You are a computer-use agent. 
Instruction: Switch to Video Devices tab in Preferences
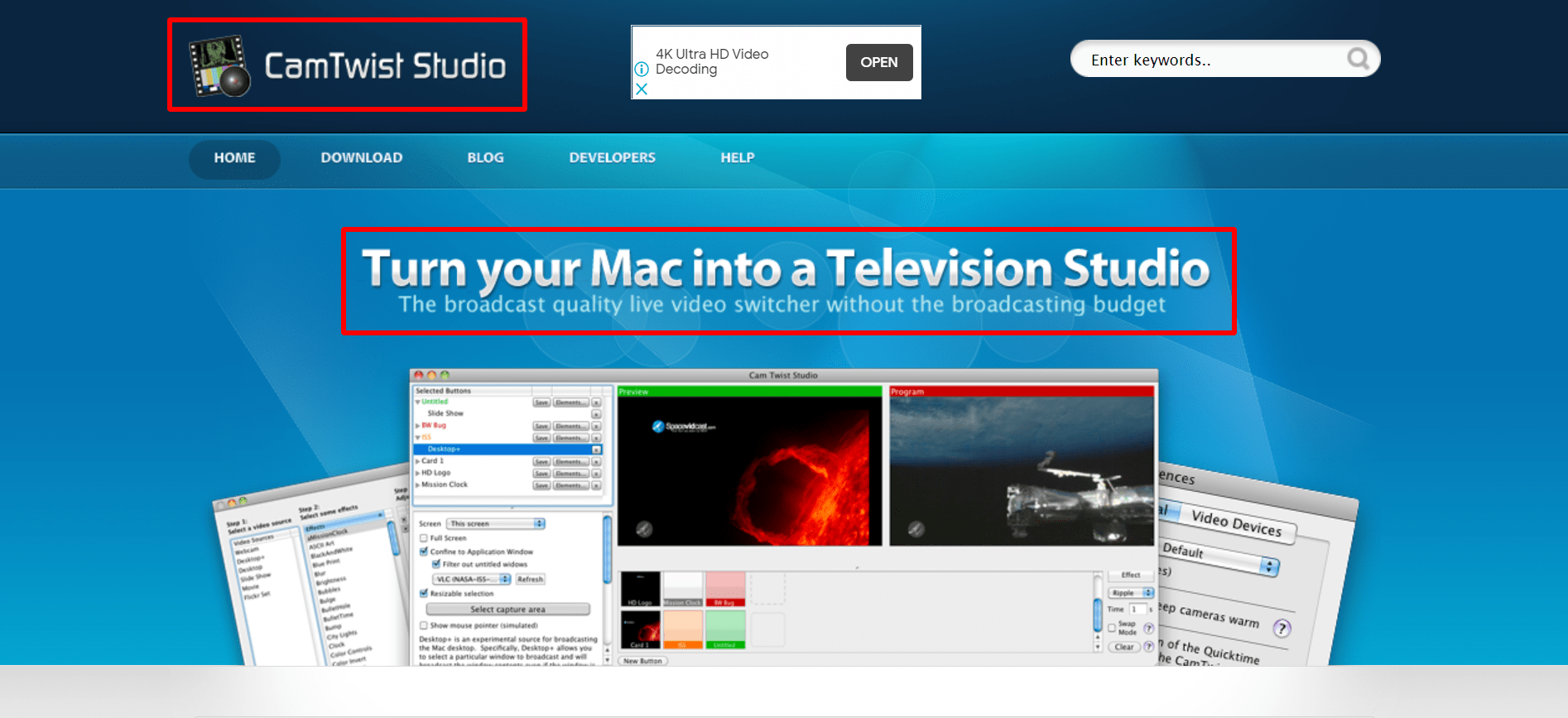pyautogui.click(x=1236, y=524)
